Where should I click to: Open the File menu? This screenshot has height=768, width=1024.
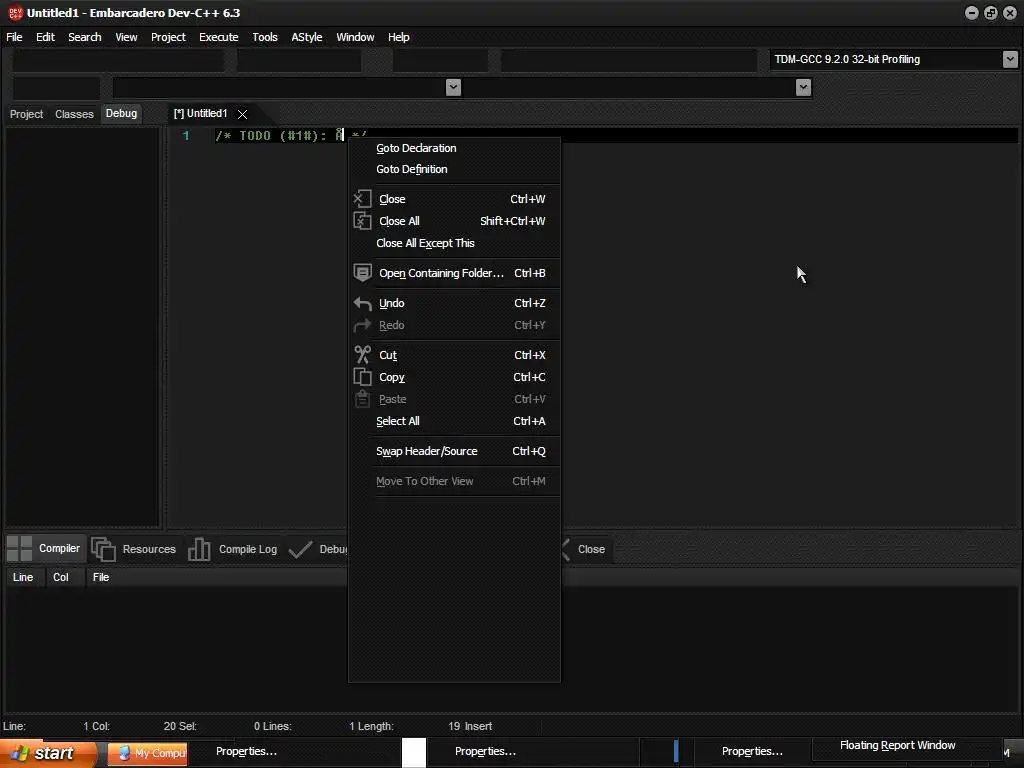click(x=14, y=37)
